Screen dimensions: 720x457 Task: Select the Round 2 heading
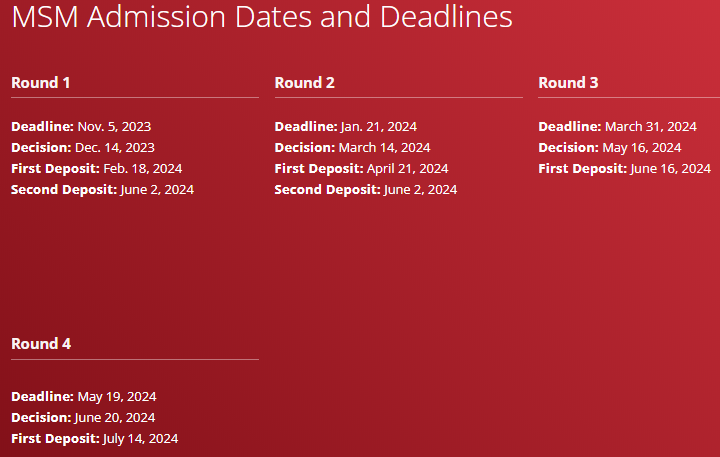click(x=305, y=82)
